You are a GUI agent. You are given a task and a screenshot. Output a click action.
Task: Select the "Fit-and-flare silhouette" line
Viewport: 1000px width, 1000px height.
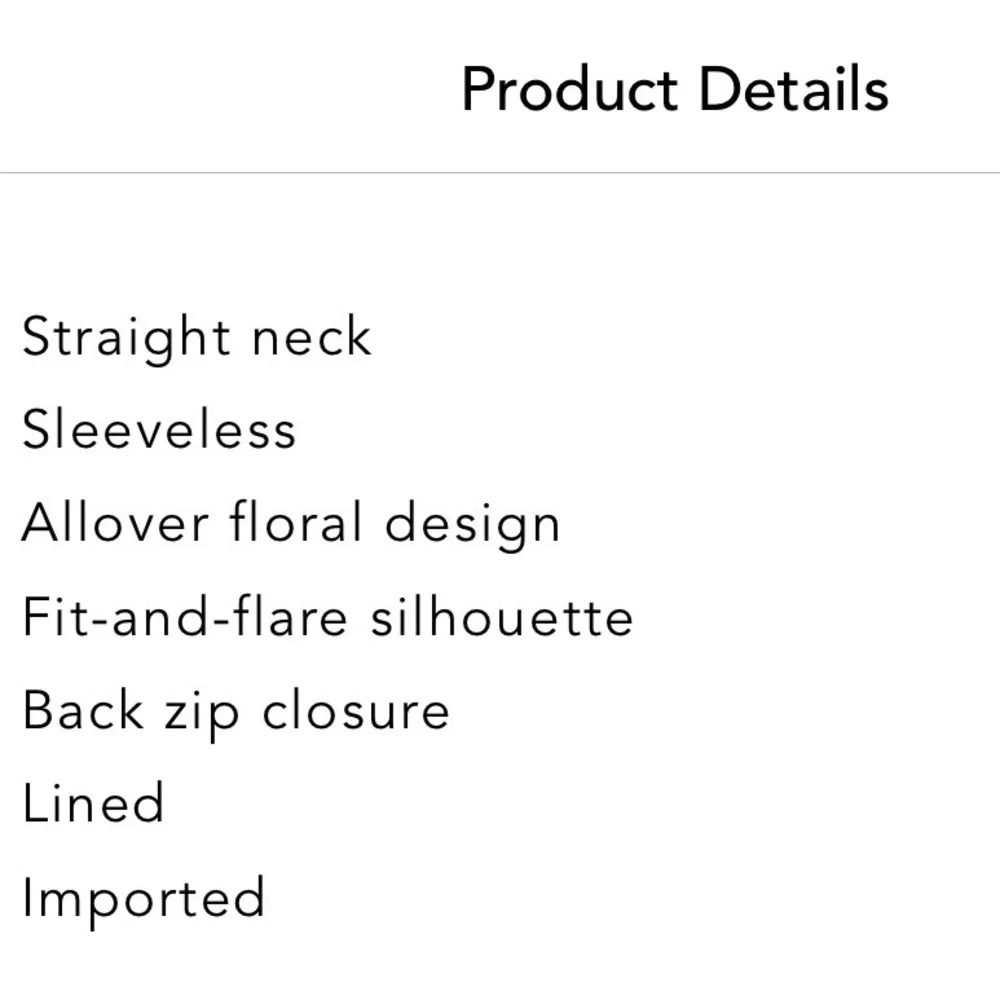tap(327, 618)
